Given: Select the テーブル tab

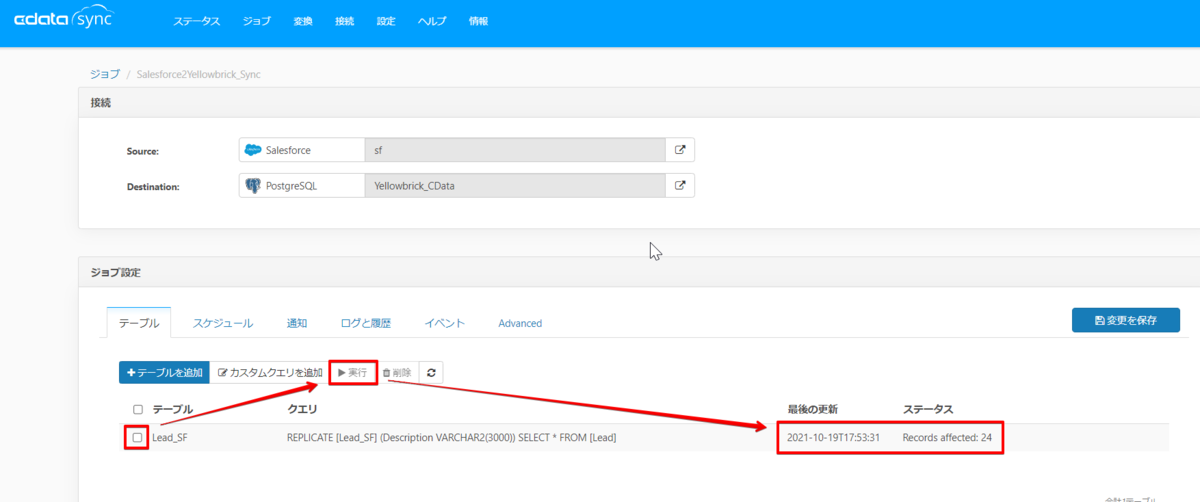Looking at the screenshot, I should 138,323.
